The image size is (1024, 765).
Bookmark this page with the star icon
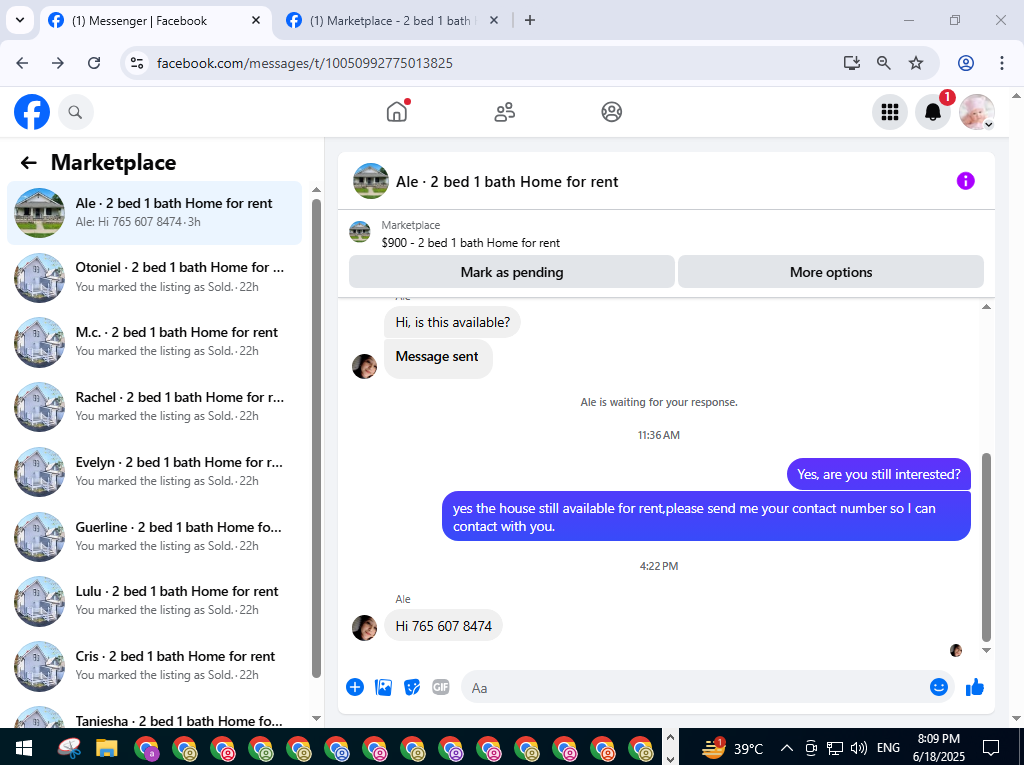pyautogui.click(x=916, y=63)
